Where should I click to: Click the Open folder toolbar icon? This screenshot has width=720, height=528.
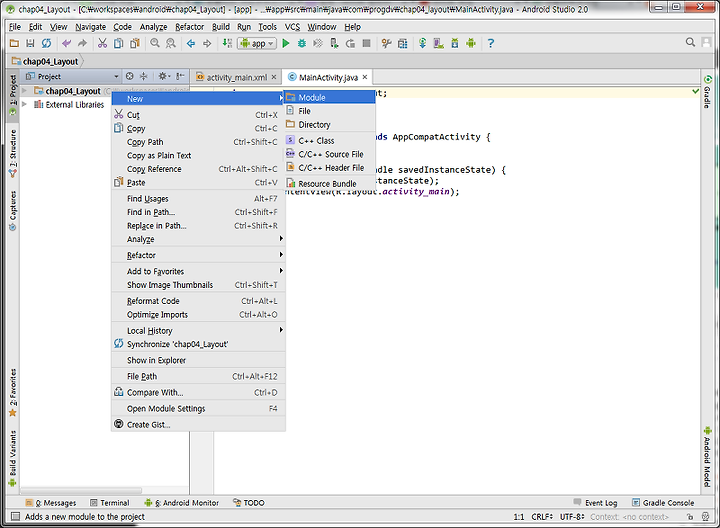[x=14, y=43]
